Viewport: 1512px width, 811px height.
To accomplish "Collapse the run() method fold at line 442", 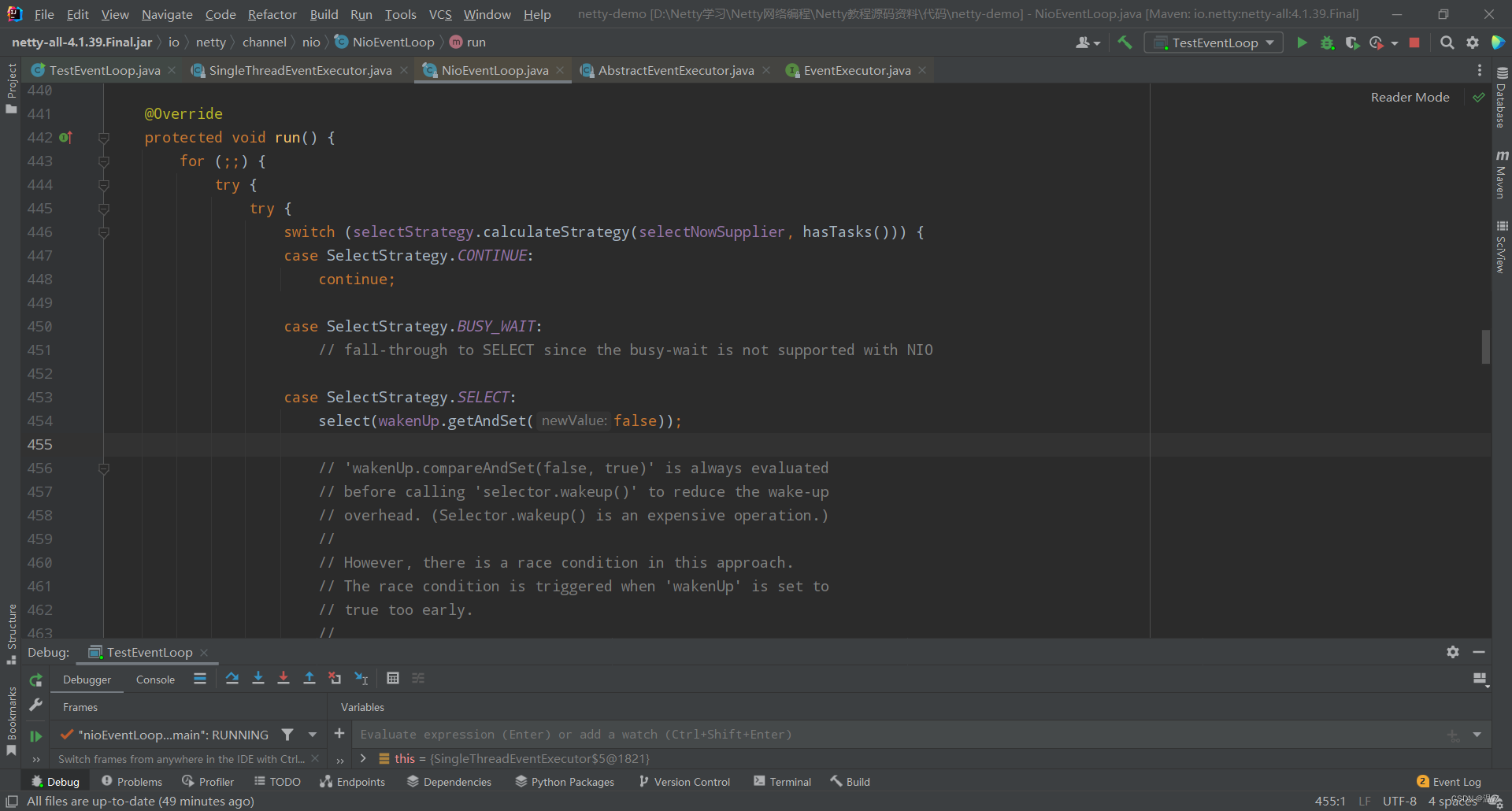I will 103,138.
